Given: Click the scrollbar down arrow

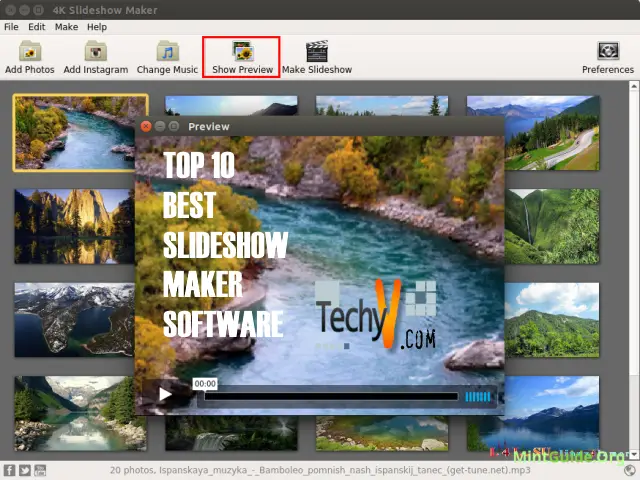Looking at the screenshot, I should pyautogui.click(x=634, y=454).
